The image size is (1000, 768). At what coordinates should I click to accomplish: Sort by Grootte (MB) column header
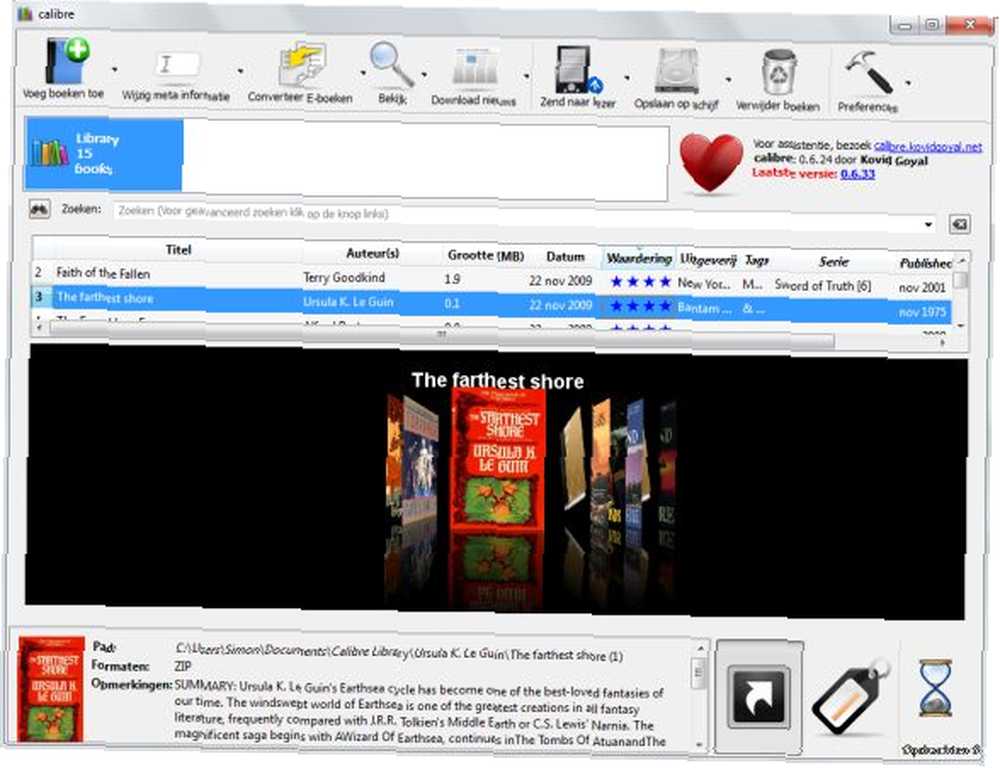click(x=485, y=256)
